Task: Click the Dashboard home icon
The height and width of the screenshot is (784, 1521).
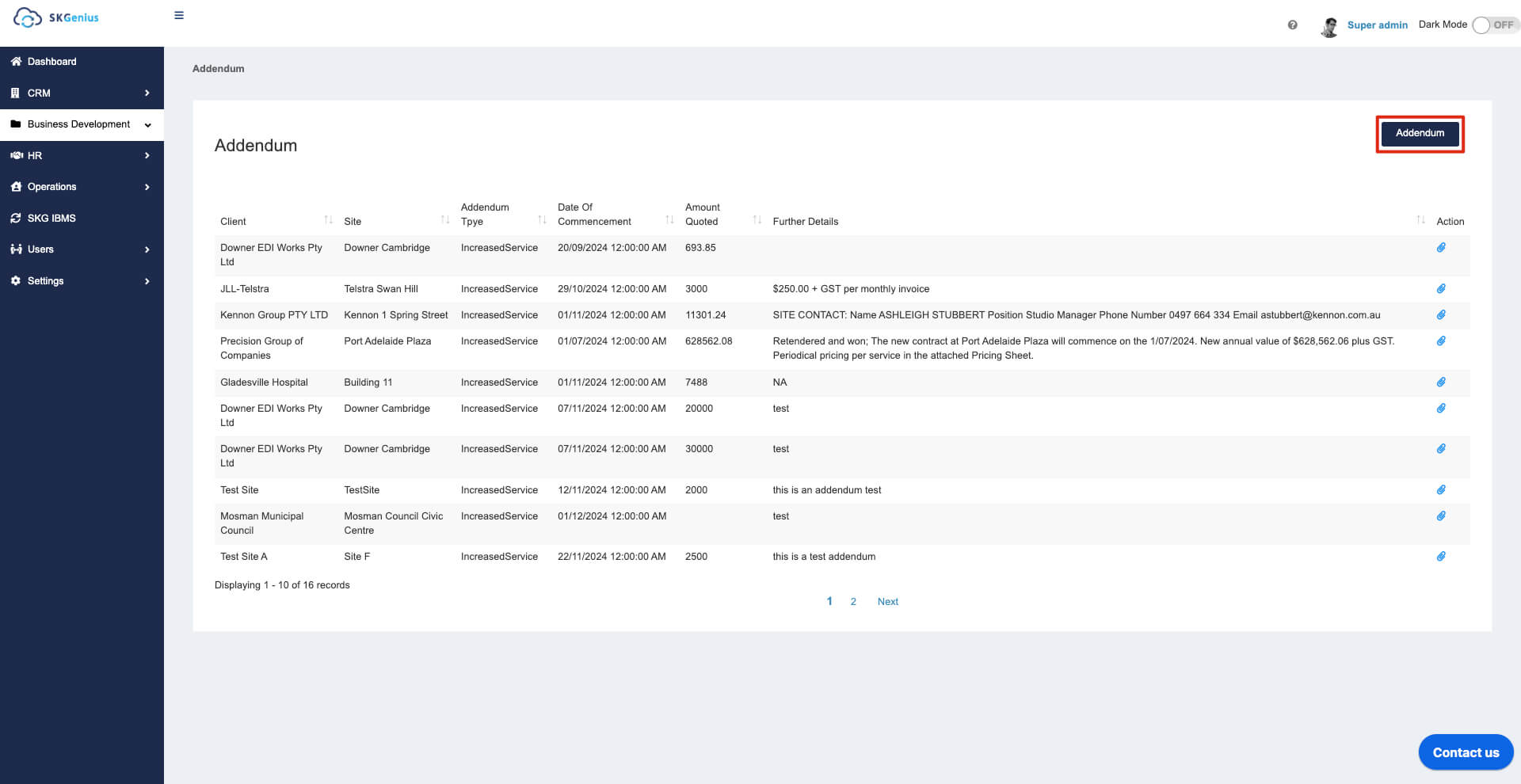Action: click(16, 61)
